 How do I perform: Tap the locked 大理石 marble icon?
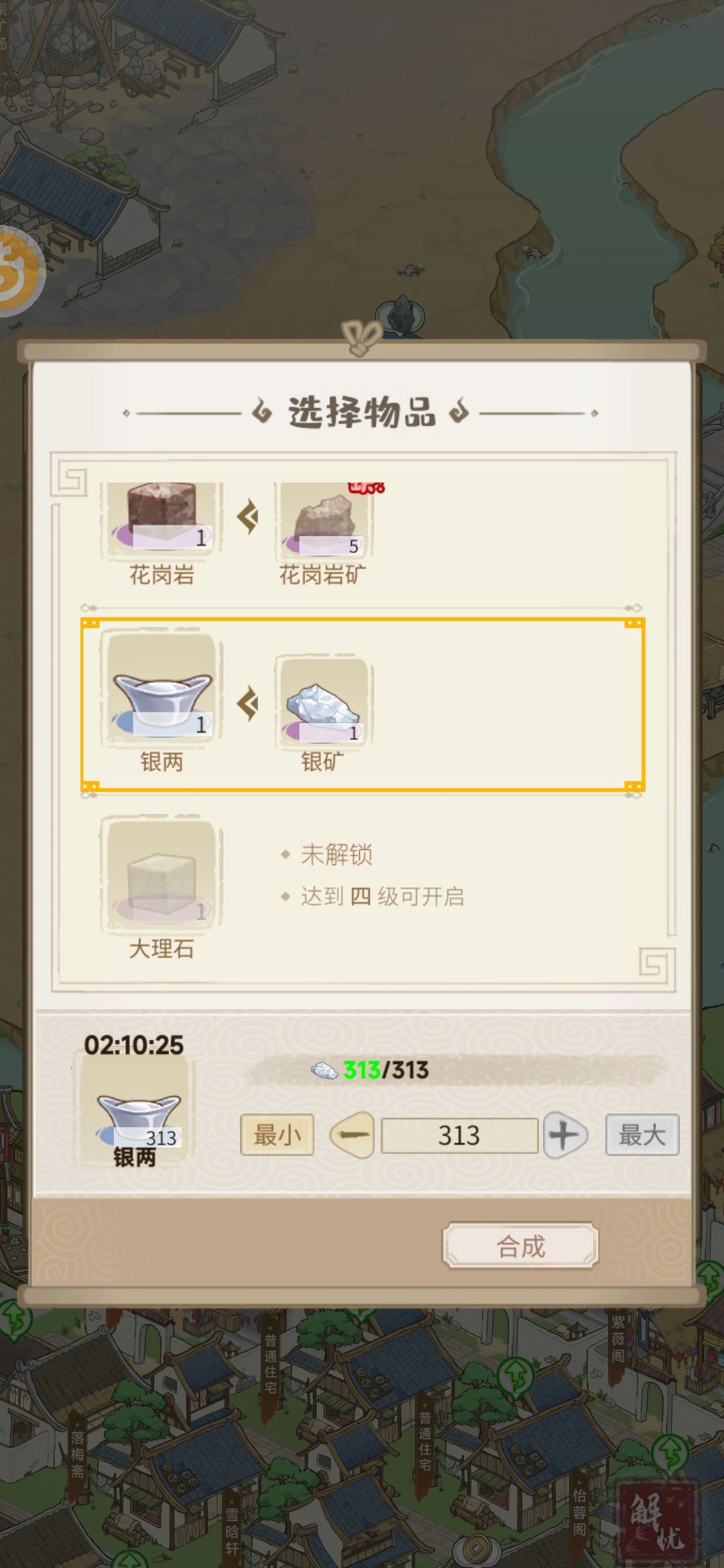coord(162,874)
